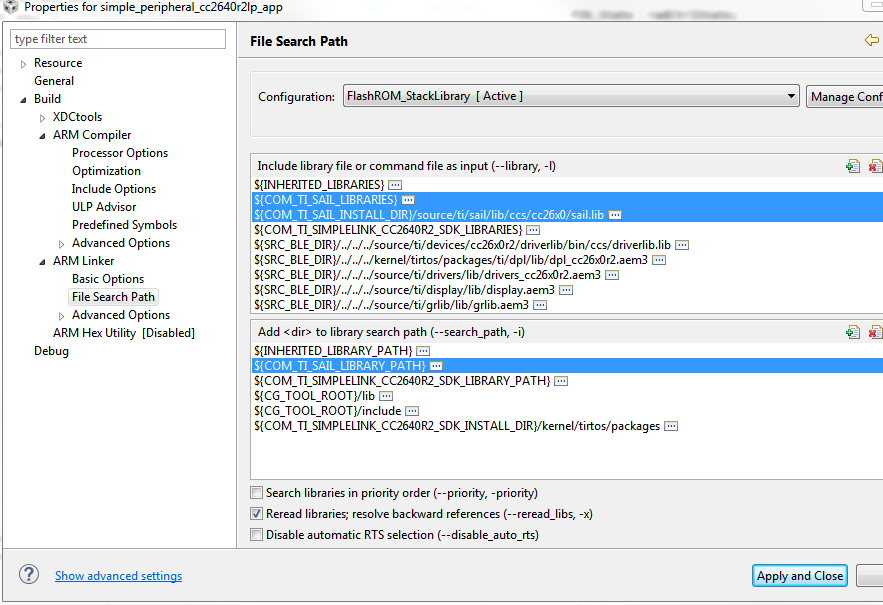The width and height of the screenshot is (883, 605).
Task: Enable Disable automatic RTS selection checkbox
Action: 256,535
